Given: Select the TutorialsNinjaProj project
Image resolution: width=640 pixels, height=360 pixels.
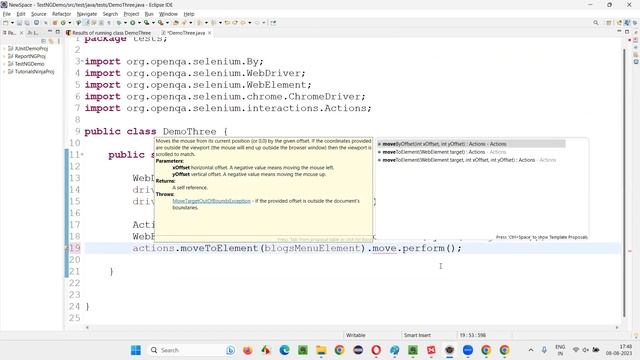Looking at the screenshot, I should [34, 72].
